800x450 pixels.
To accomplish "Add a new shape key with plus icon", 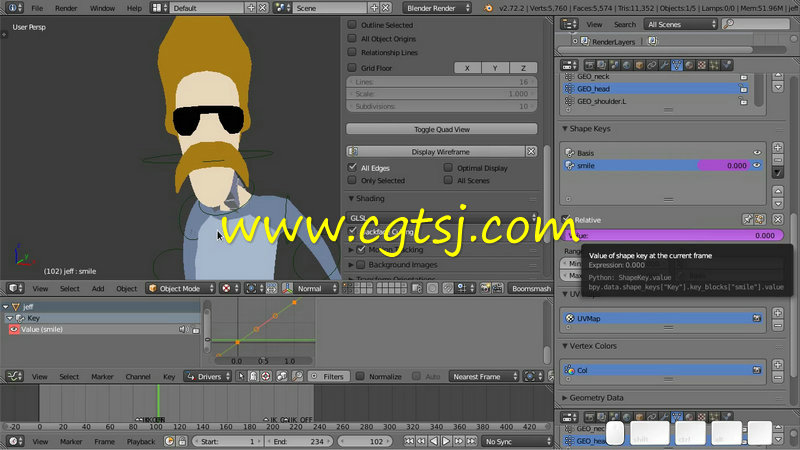I will (x=778, y=148).
